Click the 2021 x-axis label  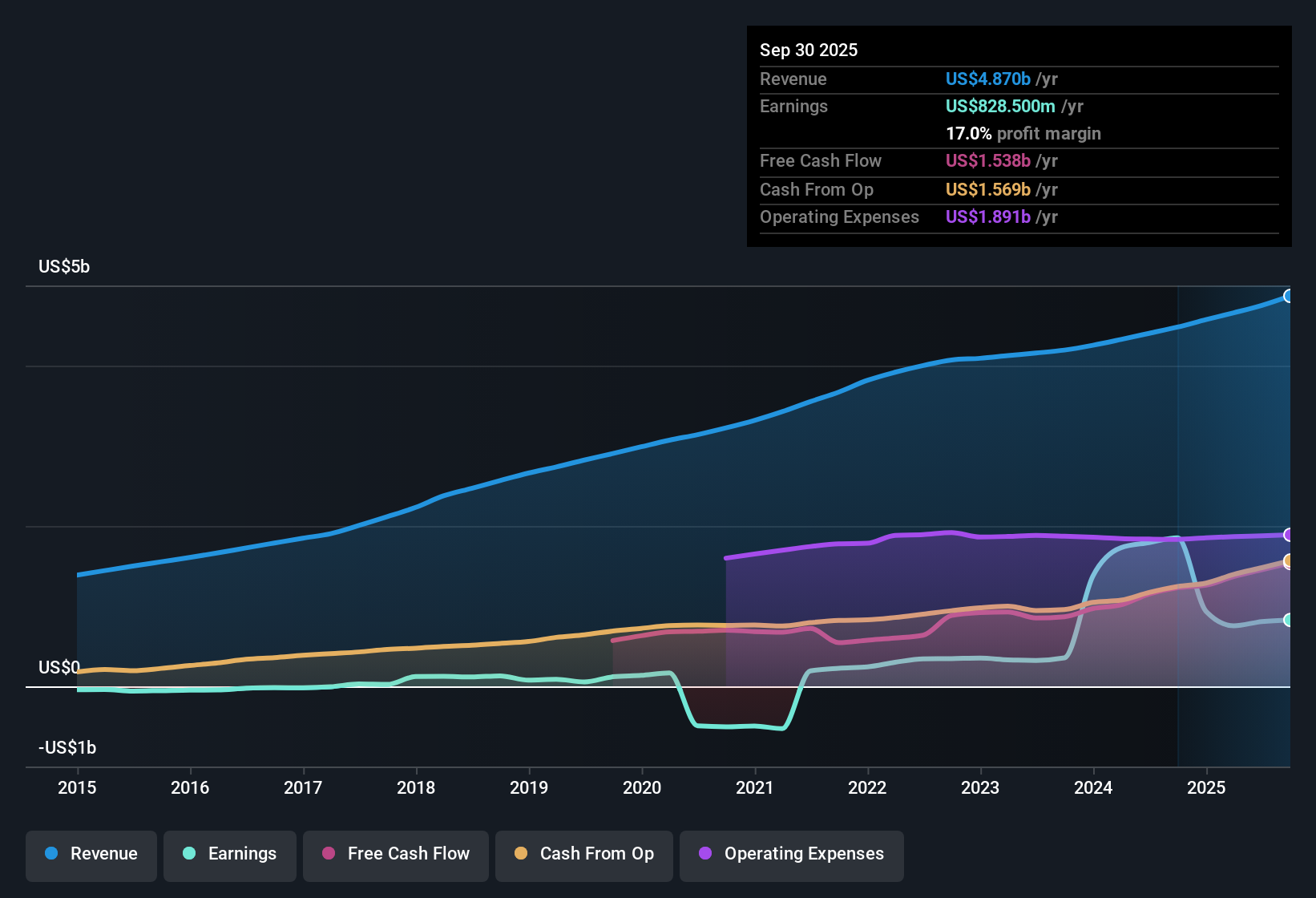(754, 787)
